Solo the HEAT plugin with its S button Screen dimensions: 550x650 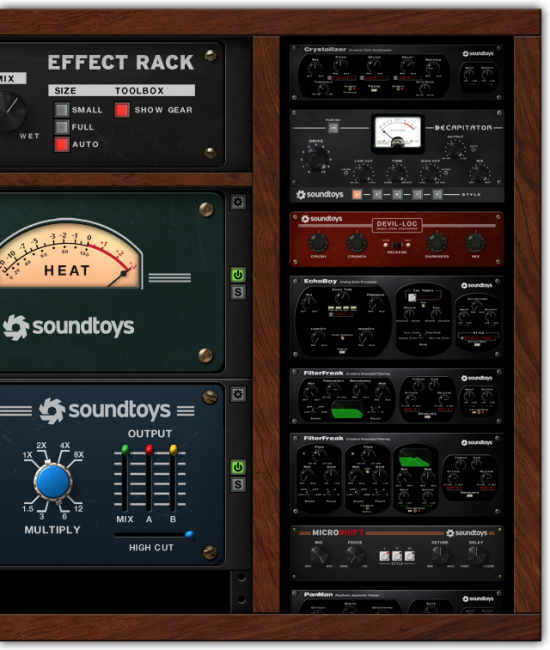[238, 292]
